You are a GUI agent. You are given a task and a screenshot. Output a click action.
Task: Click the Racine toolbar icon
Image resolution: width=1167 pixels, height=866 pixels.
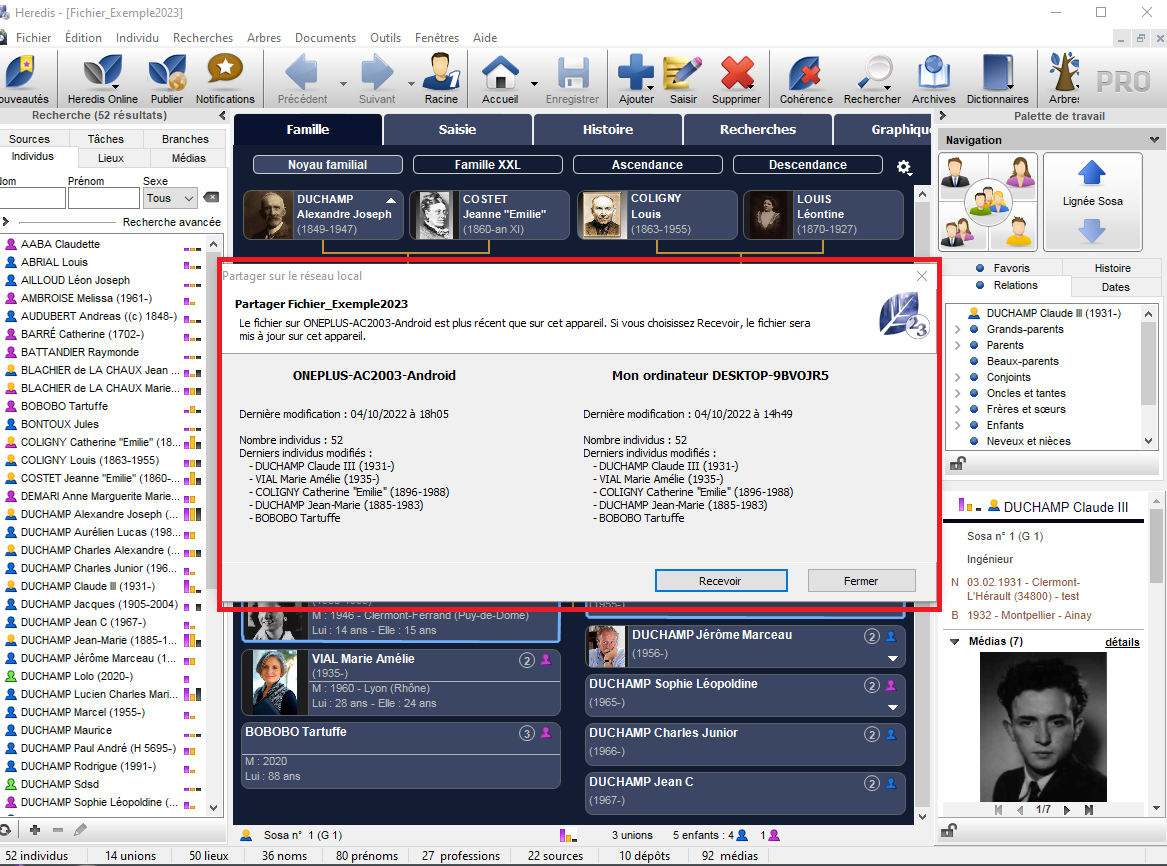click(x=441, y=75)
